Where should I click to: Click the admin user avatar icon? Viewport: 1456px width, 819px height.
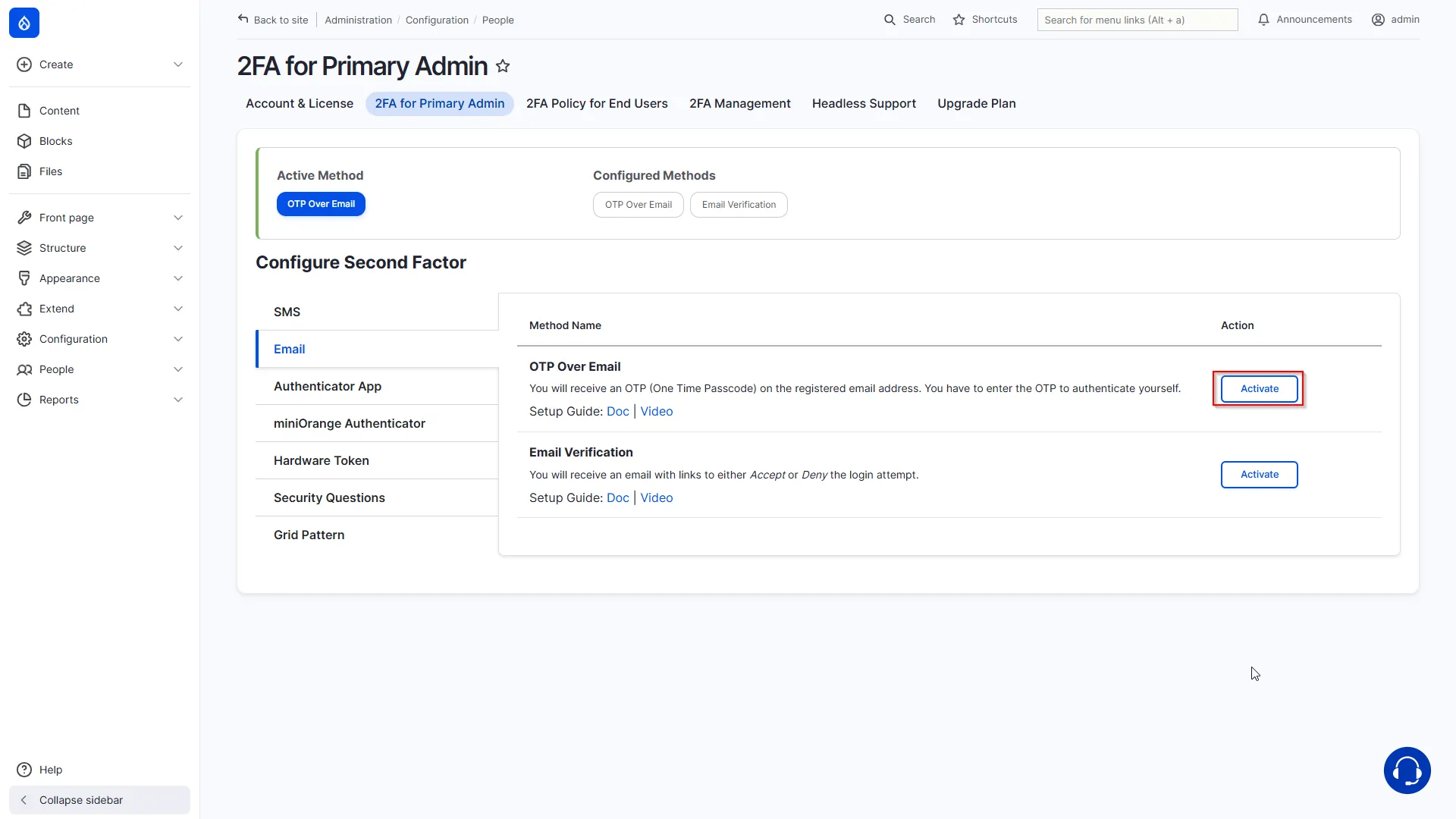(x=1378, y=20)
